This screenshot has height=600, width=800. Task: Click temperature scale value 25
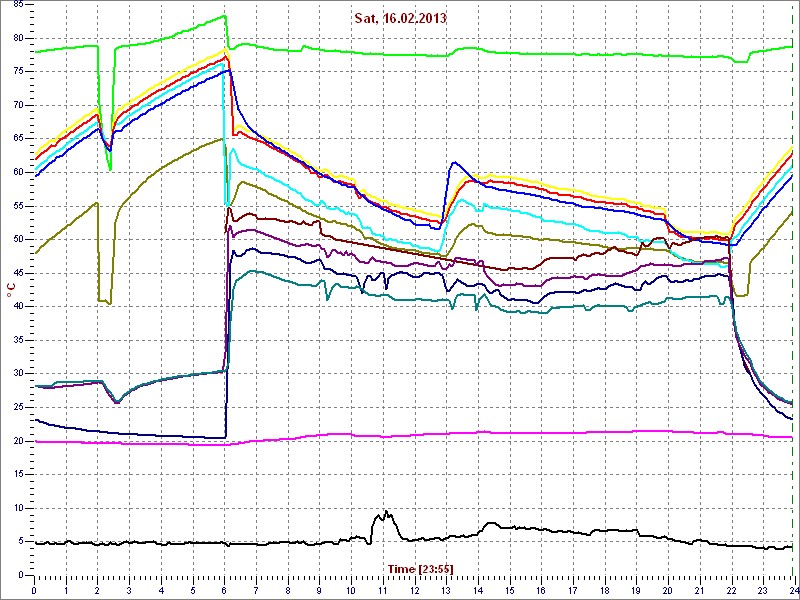click(18, 407)
